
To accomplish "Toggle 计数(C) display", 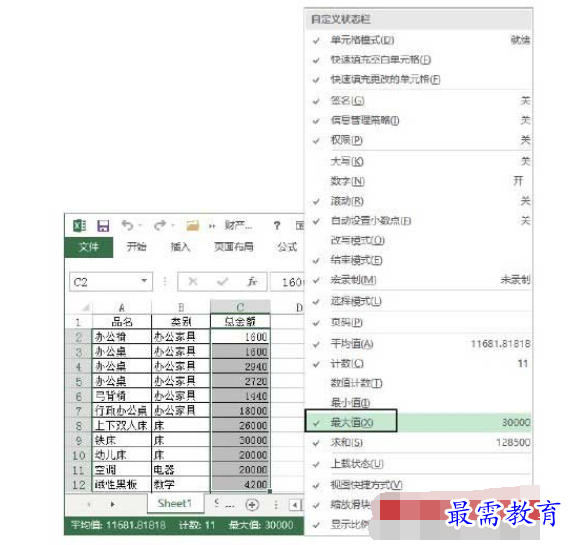I will (418, 364).
